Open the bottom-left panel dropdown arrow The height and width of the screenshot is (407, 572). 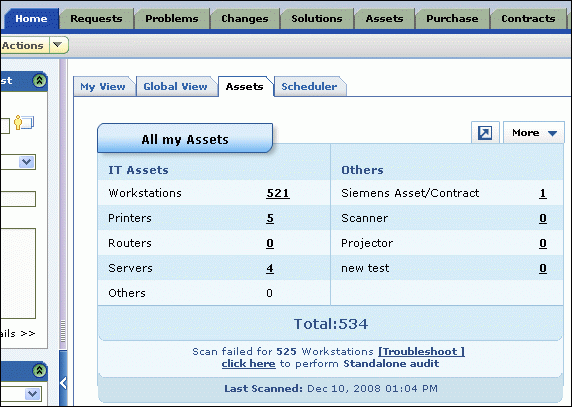pyautogui.click(x=32, y=394)
